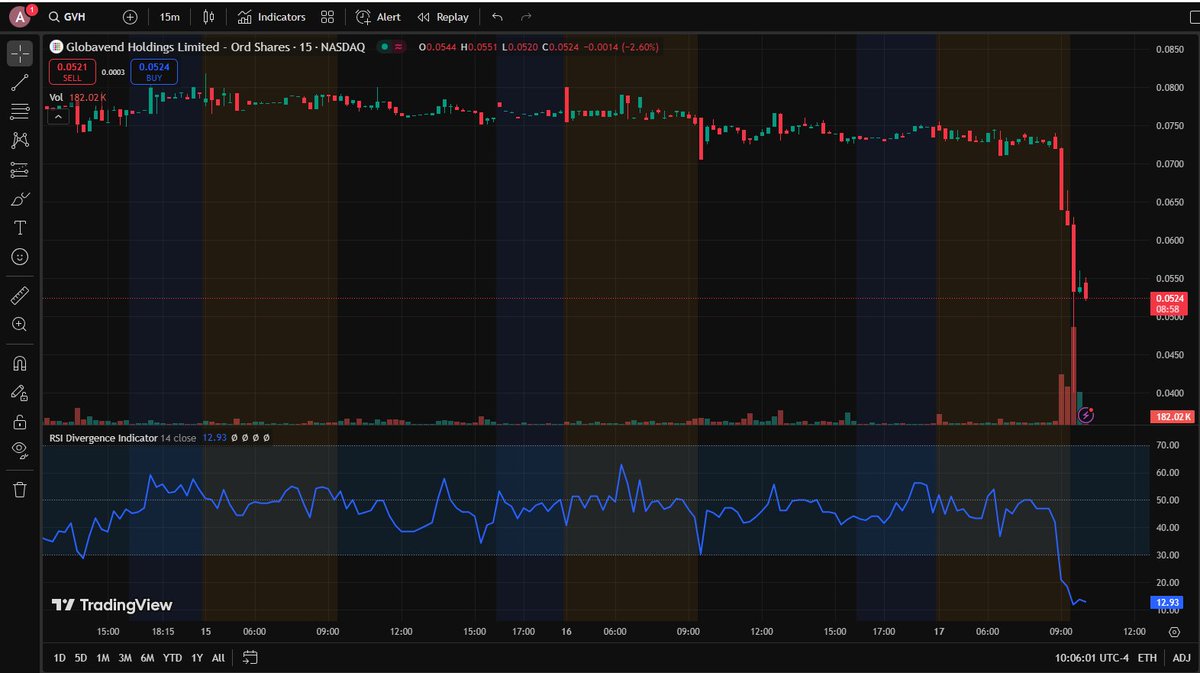This screenshot has height=673, width=1200.
Task: Select the brush drawing tool
Action: coord(20,198)
